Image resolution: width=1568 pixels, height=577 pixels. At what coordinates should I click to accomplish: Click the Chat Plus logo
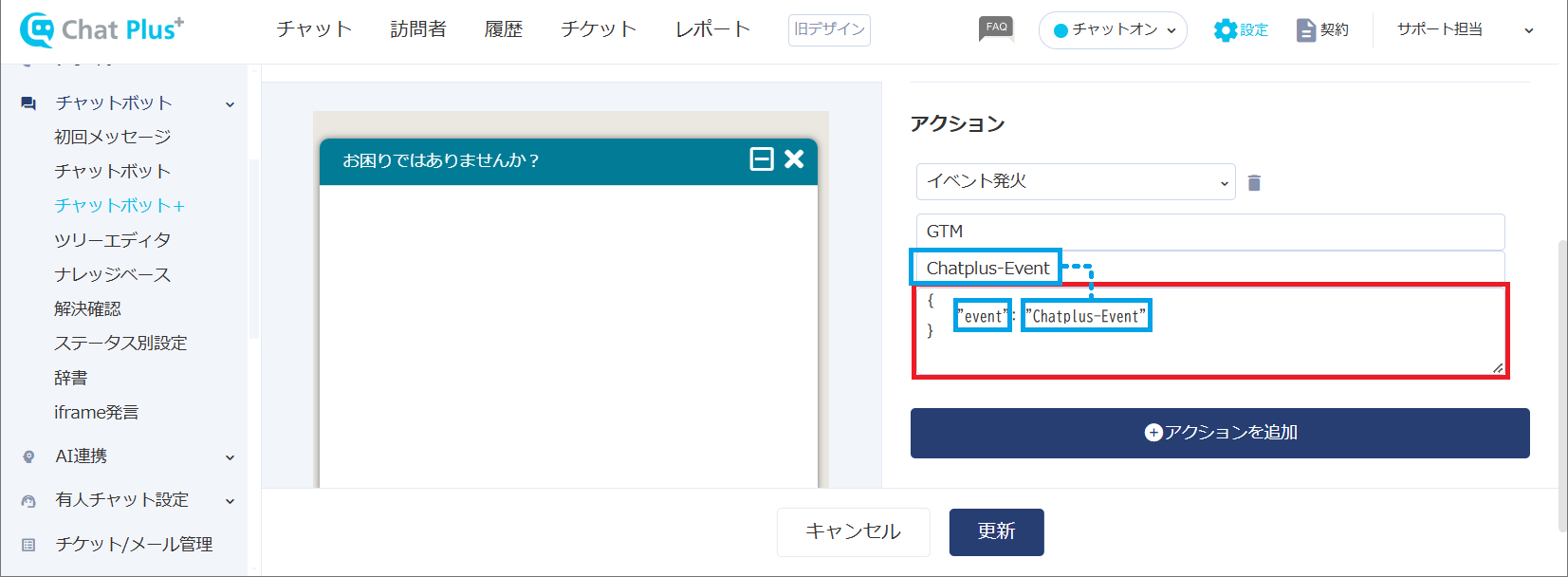tap(102, 29)
